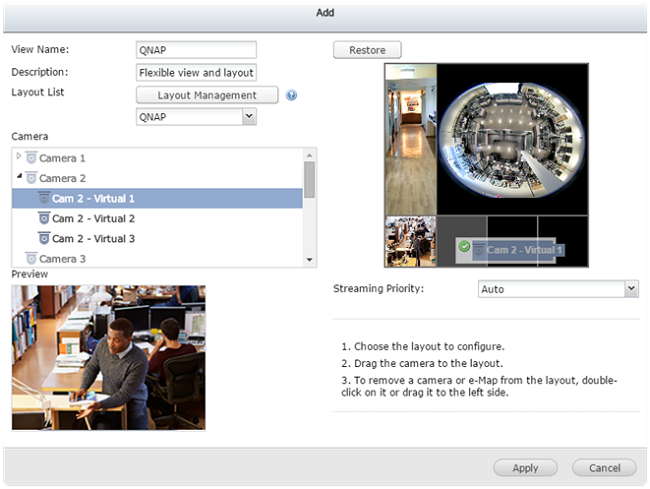Click the Camera 2 camera icon

[x=31, y=178]
